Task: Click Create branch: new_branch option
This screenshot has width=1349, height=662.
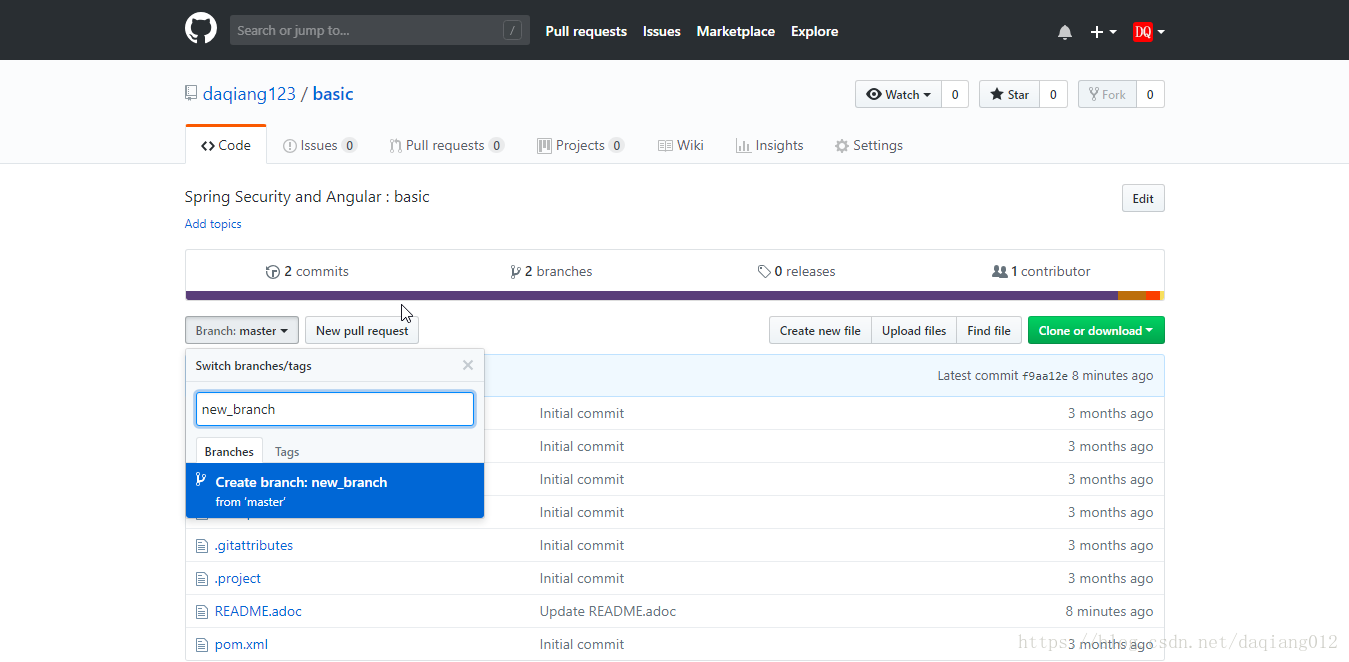Action: [x=335, y=490]
